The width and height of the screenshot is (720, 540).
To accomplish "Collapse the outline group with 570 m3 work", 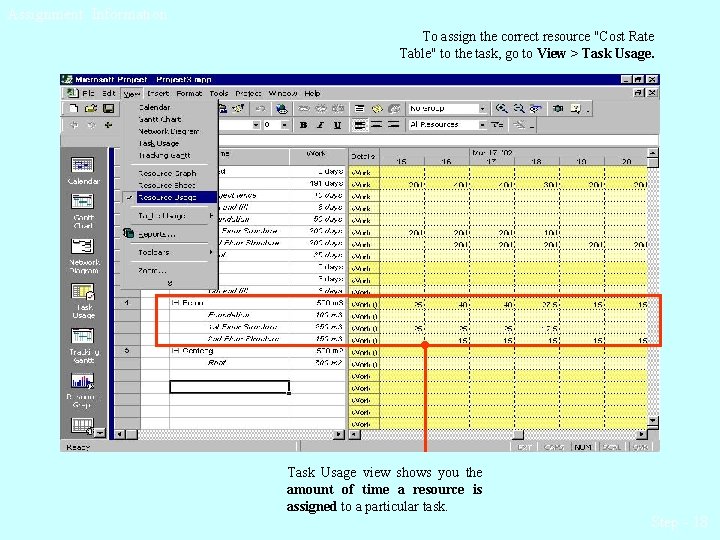I will [175, 303].
